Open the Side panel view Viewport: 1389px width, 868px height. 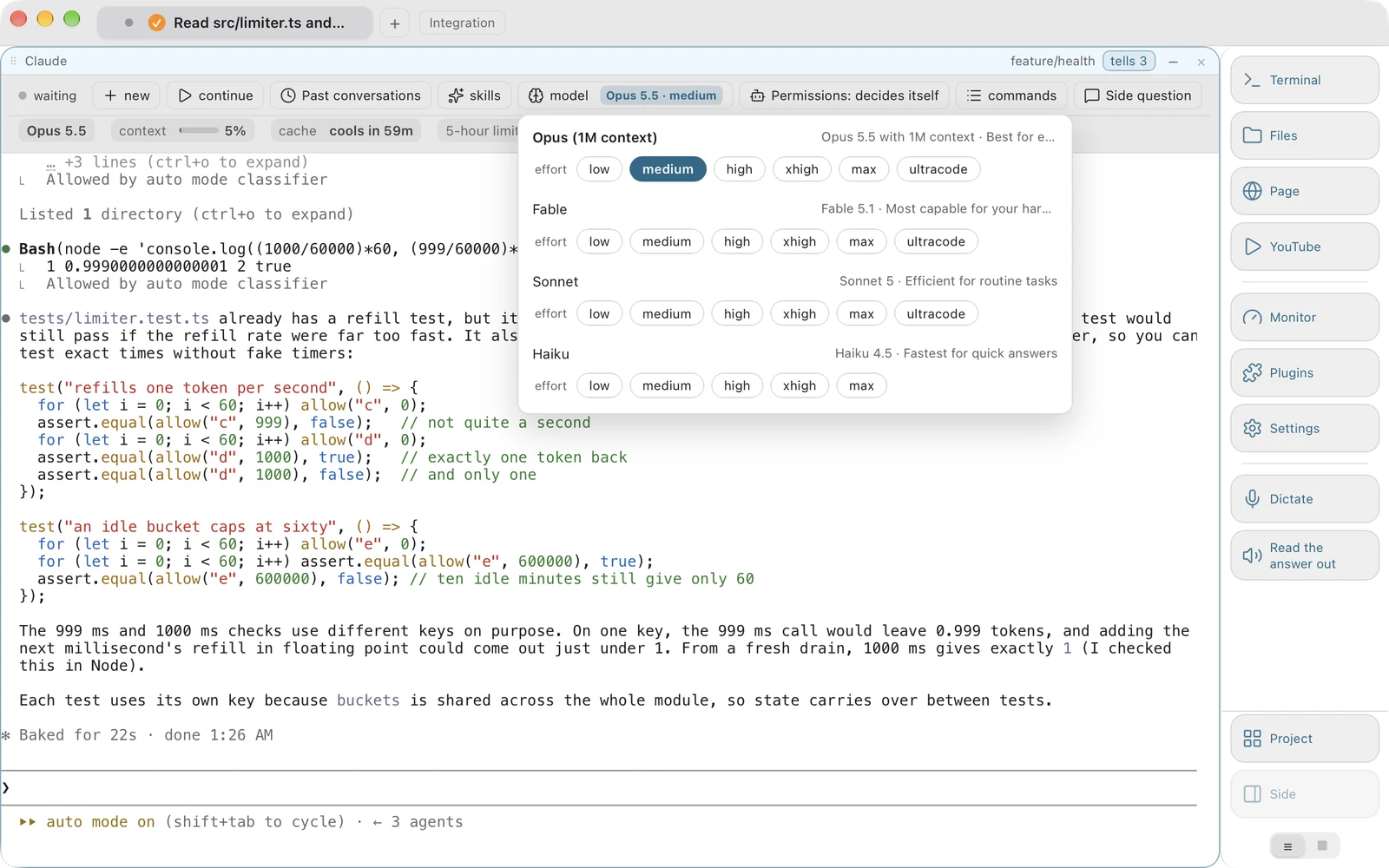click(1304, 794)
